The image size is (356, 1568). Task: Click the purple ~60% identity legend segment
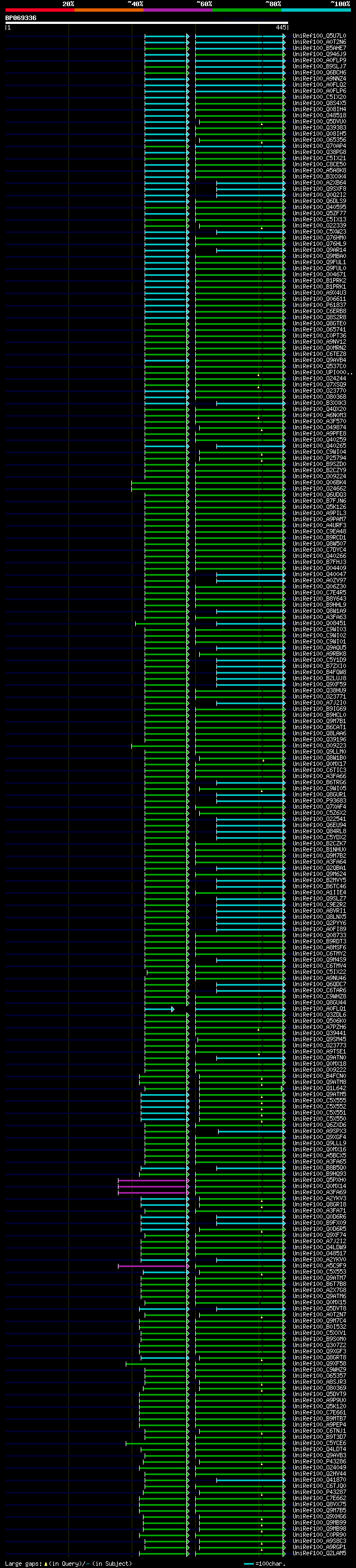coord(179,10)
